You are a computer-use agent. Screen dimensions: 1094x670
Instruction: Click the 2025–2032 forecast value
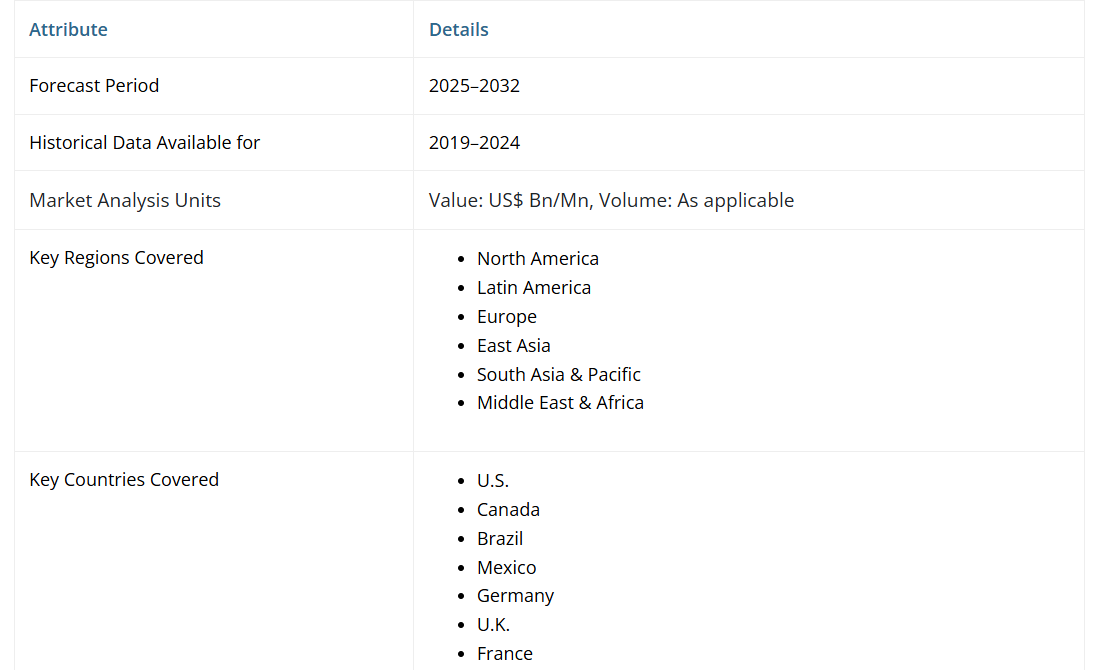point(474,86)
